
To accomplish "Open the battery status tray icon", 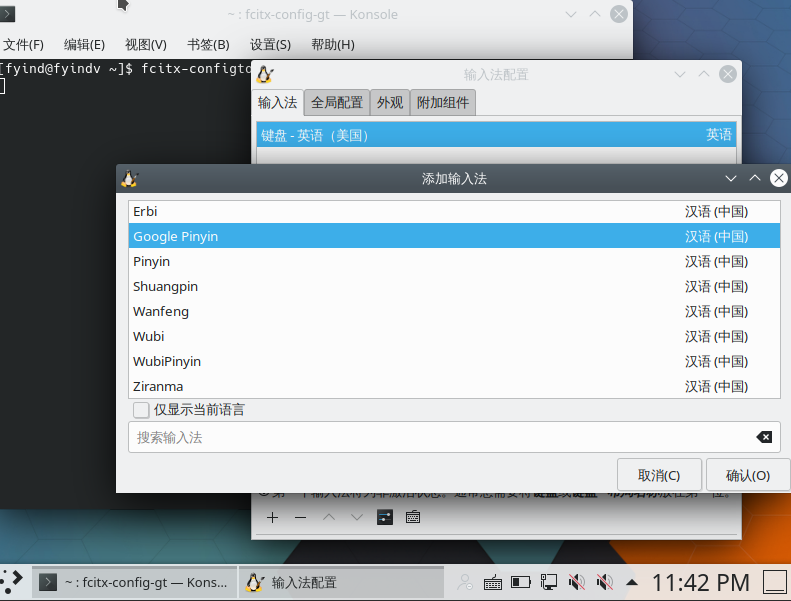I will pos(521,582).
